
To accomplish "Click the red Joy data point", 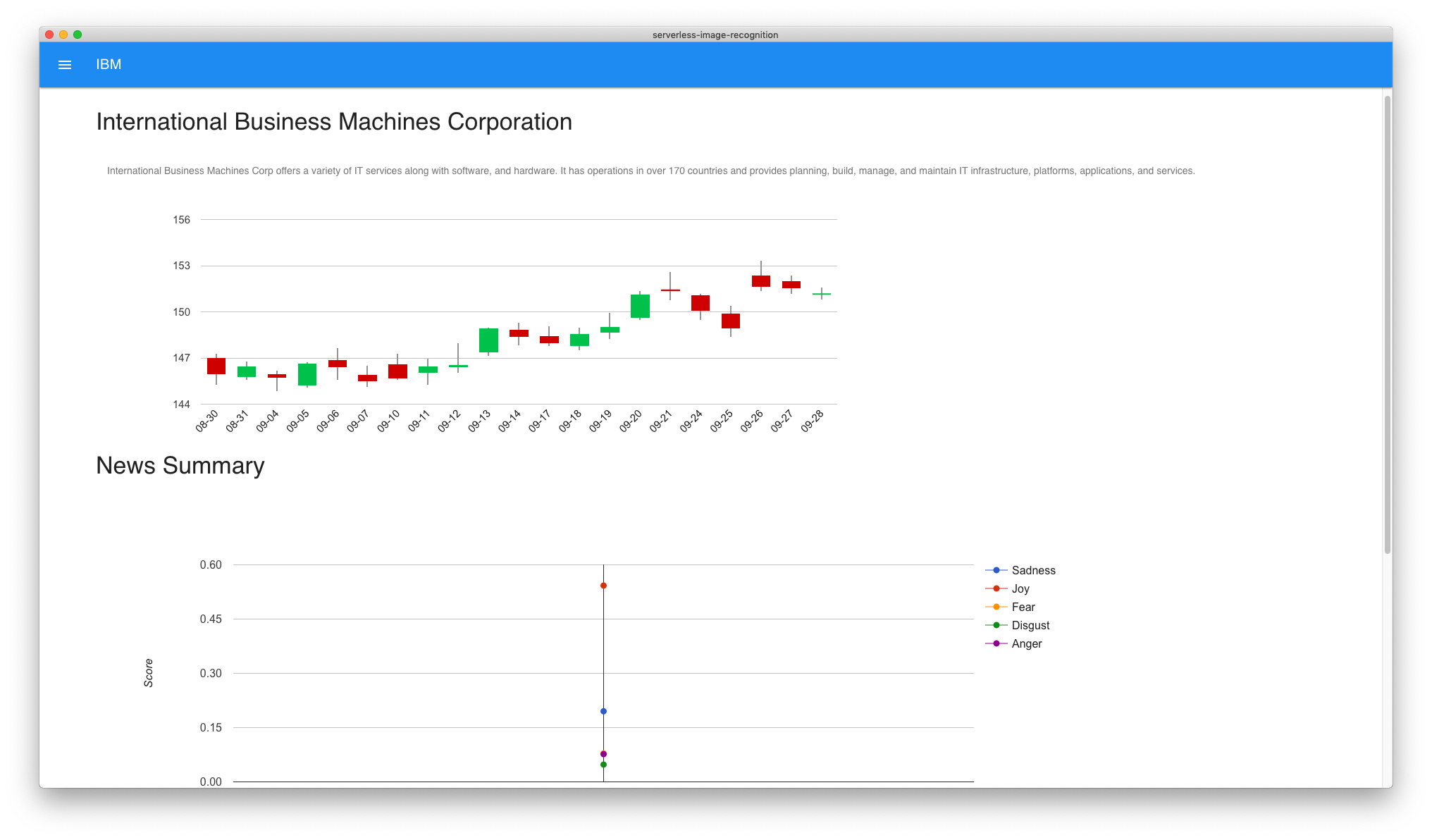I will click(x=603, y=586).
